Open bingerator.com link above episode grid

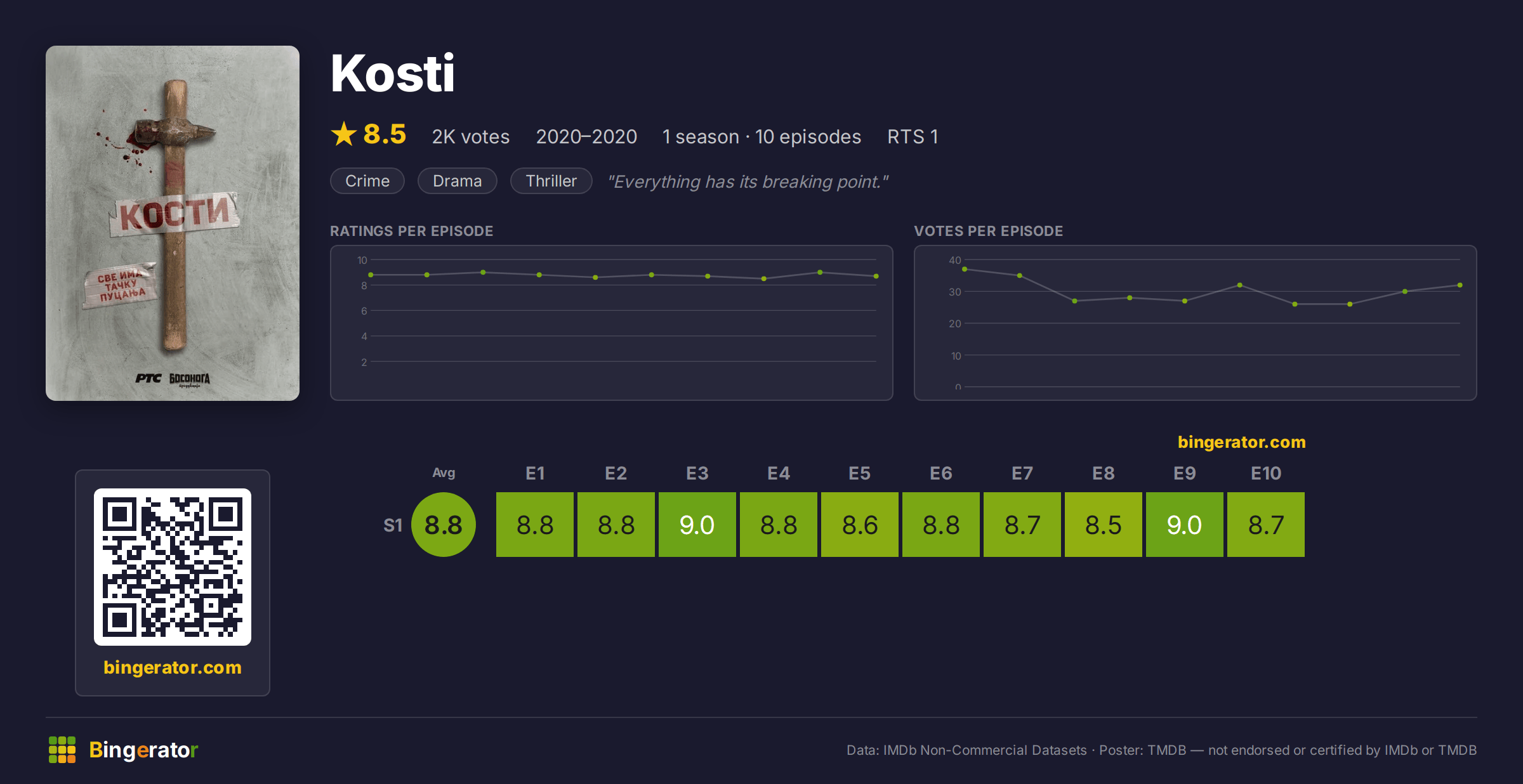[1242, 442]
